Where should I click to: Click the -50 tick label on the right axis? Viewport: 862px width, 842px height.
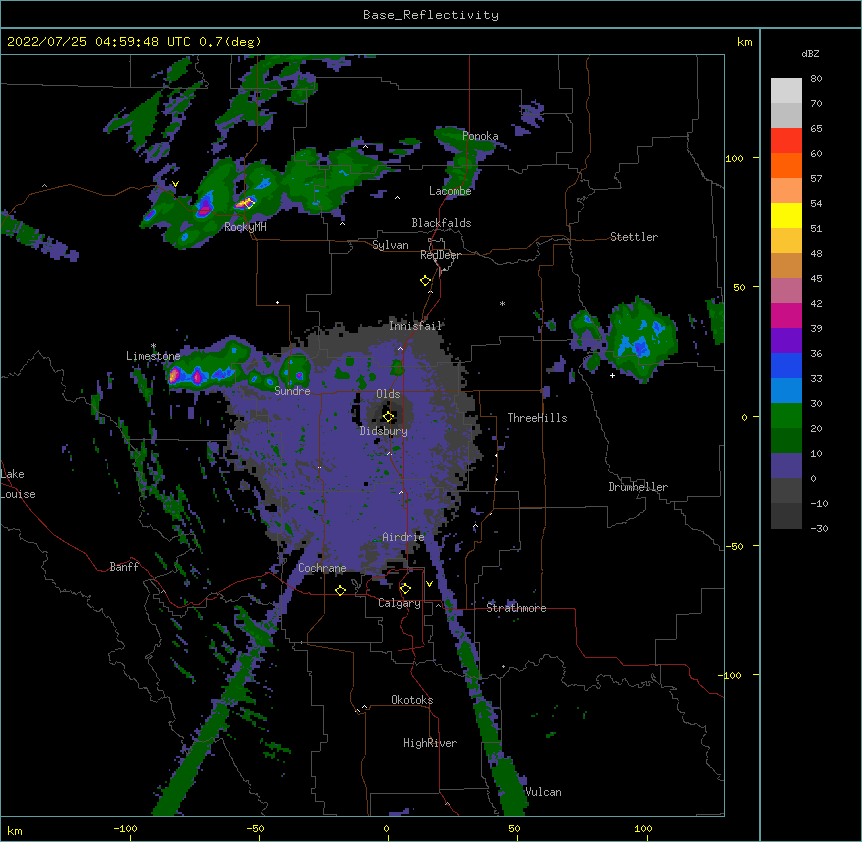[734, 546]
